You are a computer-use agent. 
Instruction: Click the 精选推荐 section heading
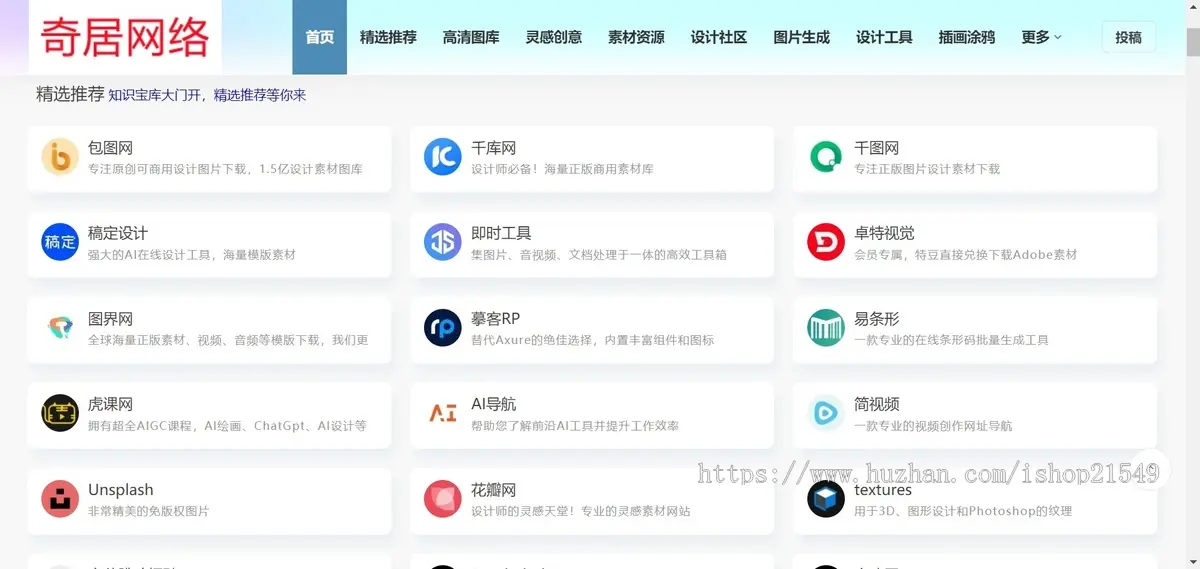pos(70,94)
